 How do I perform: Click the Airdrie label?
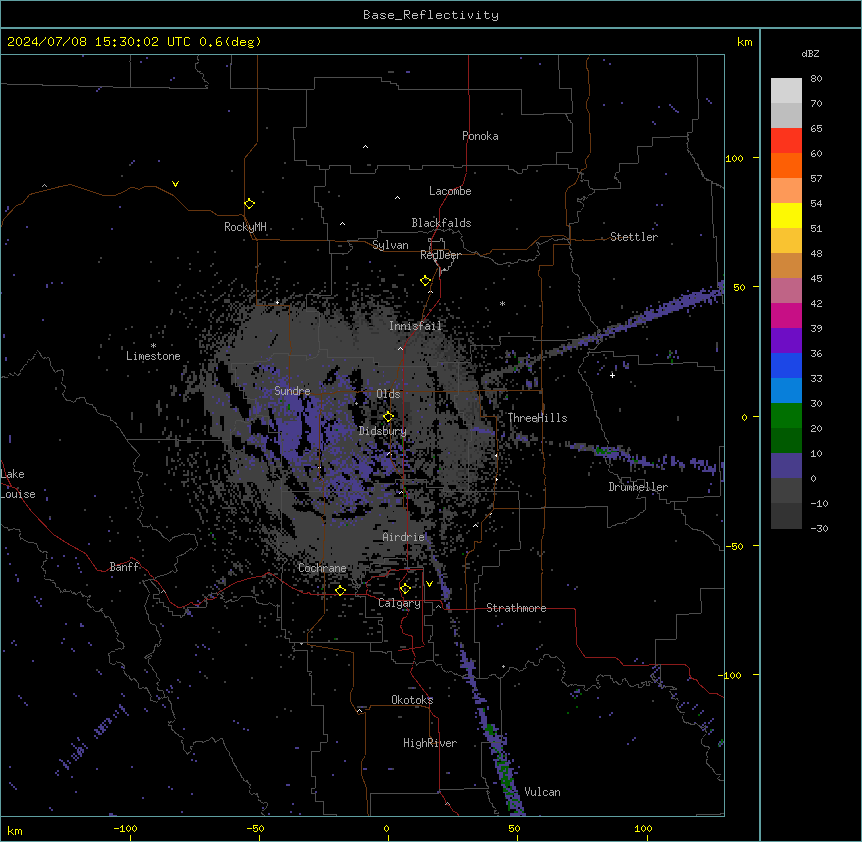pyautogui.click(x=404, y=537)
